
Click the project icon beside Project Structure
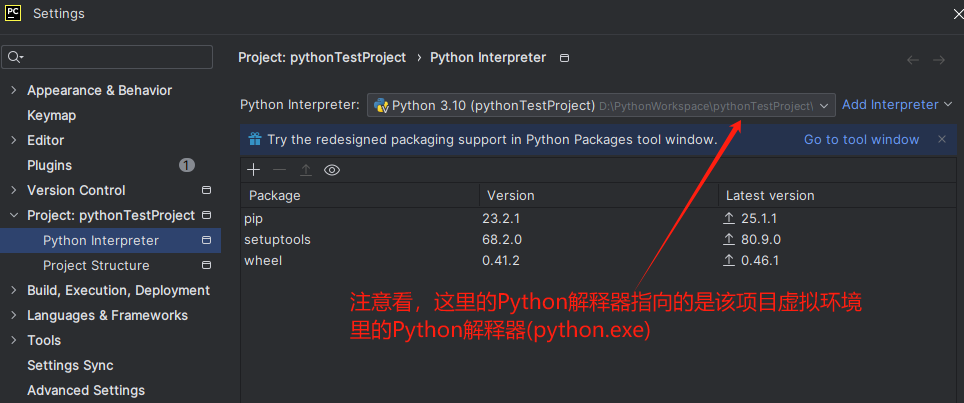207,265
